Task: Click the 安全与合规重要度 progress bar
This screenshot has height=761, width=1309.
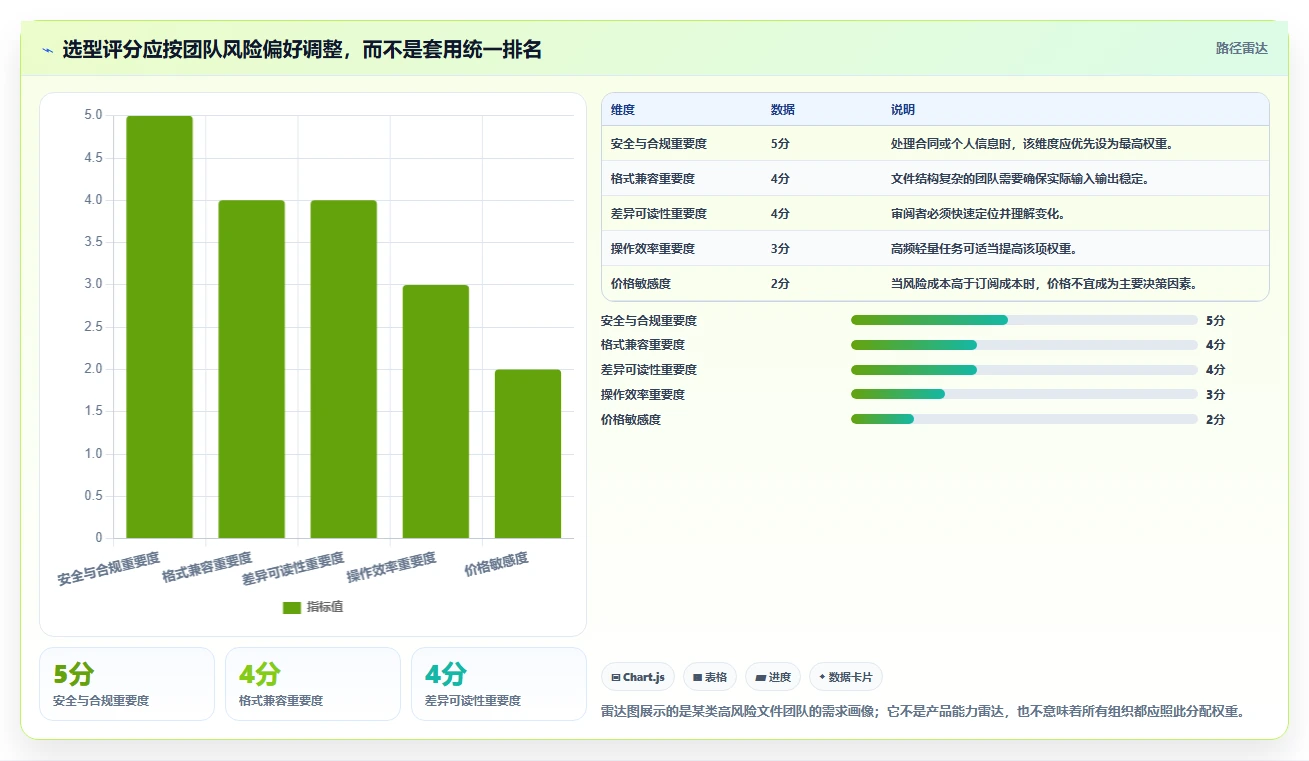Action: coord(1024,320)
